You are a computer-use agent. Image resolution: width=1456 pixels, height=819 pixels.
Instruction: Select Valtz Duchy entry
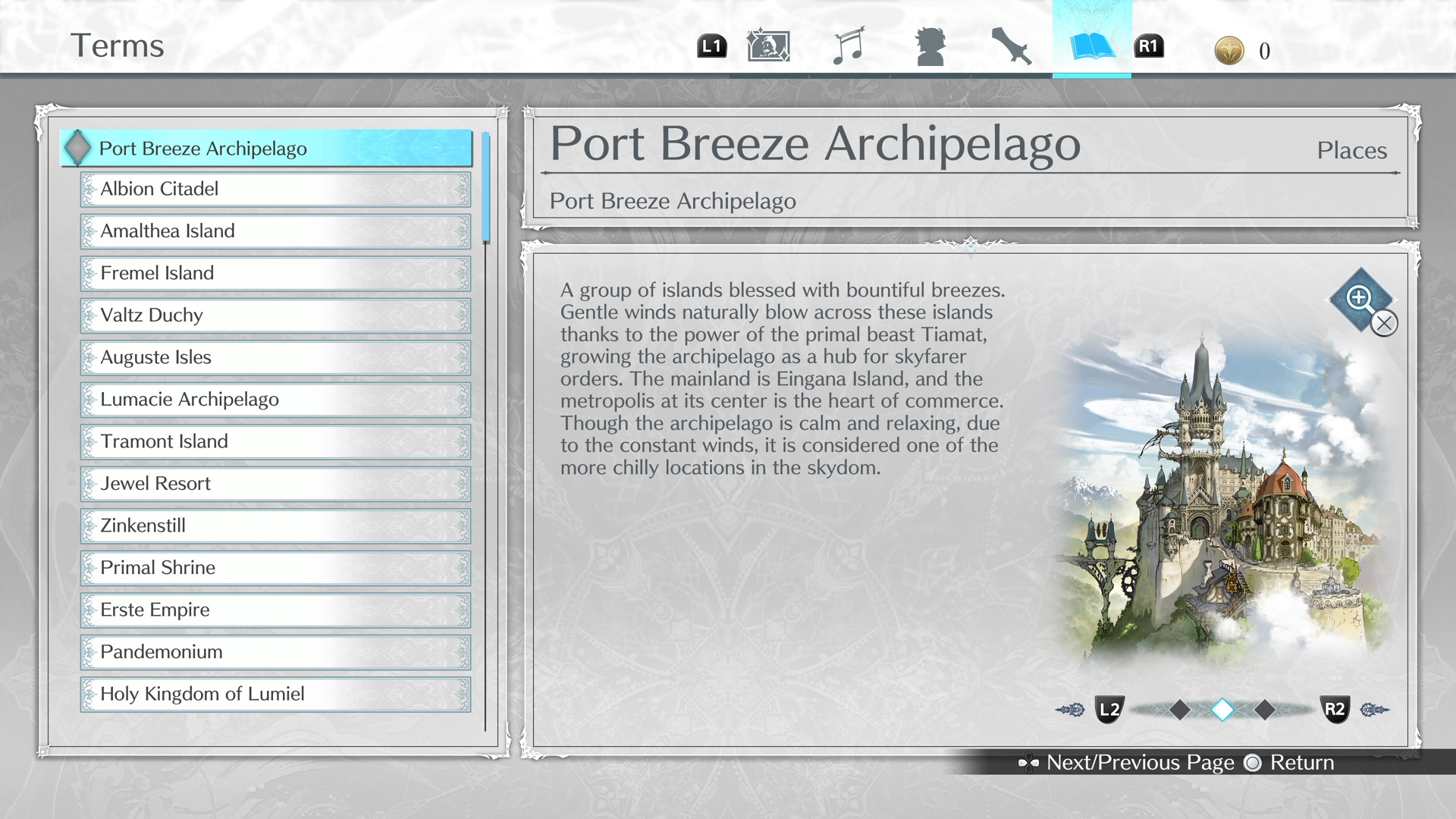pyautogui.click(x=275, y=315)
